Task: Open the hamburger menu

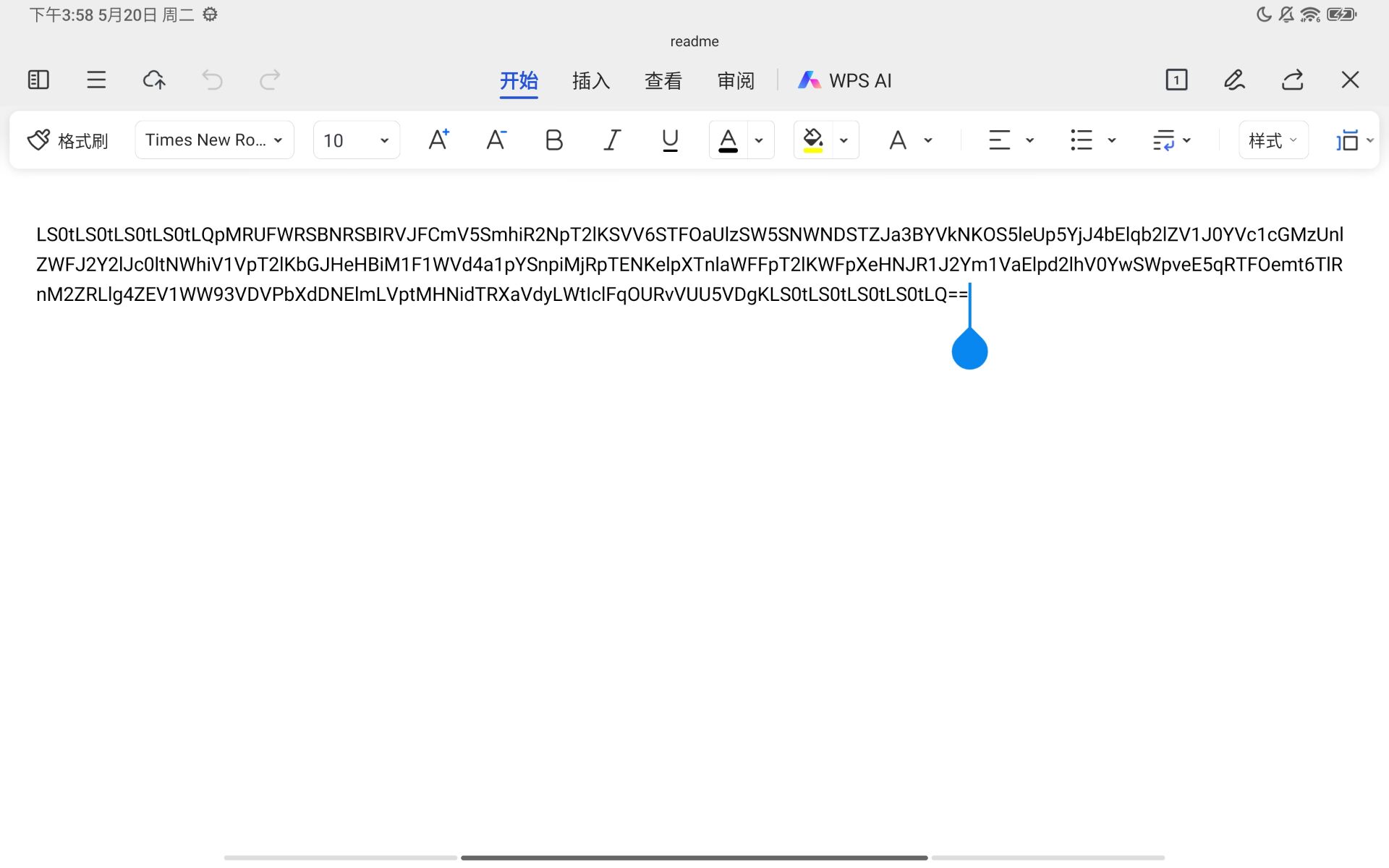Action: tap(96, 80)
